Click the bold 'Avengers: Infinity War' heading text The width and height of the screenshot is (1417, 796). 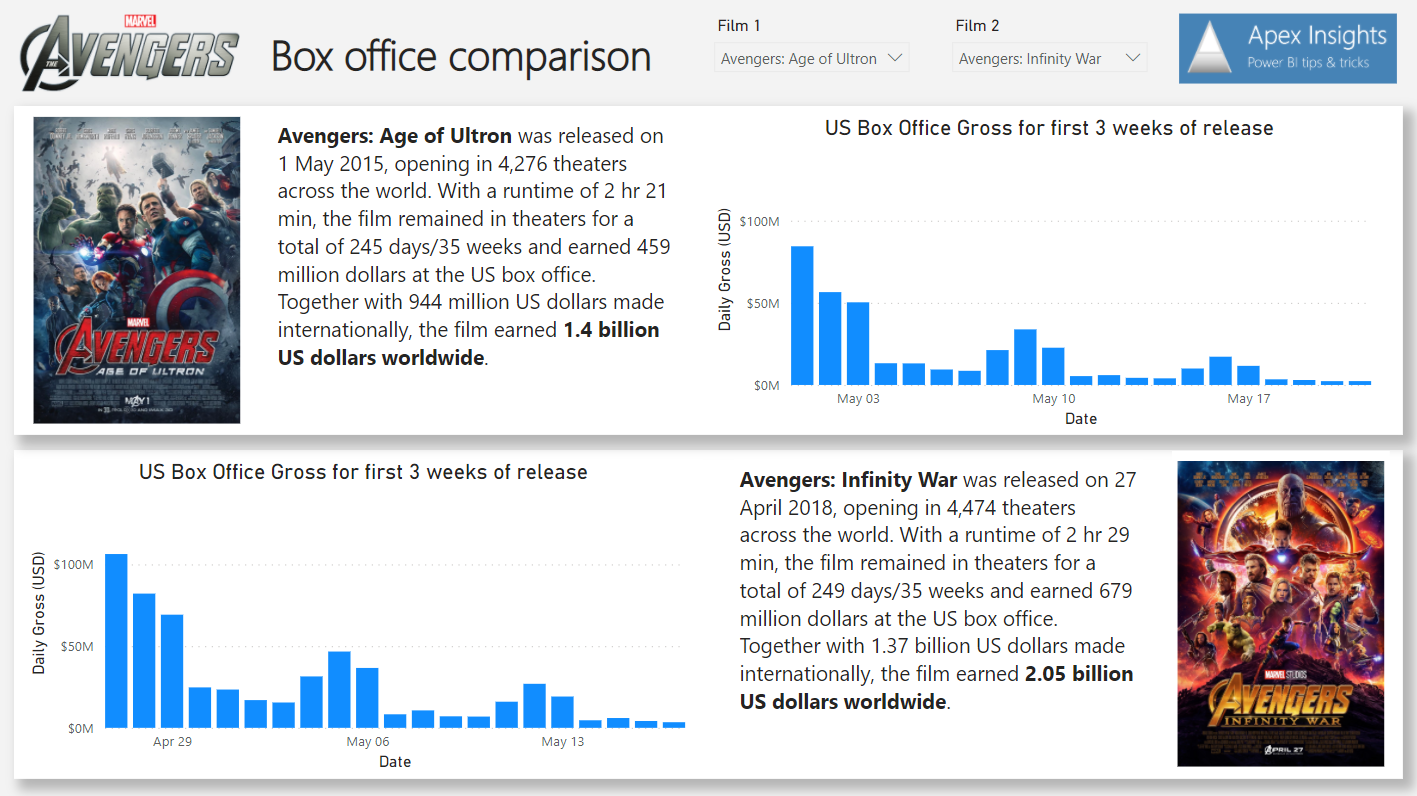tap(848, 480)
